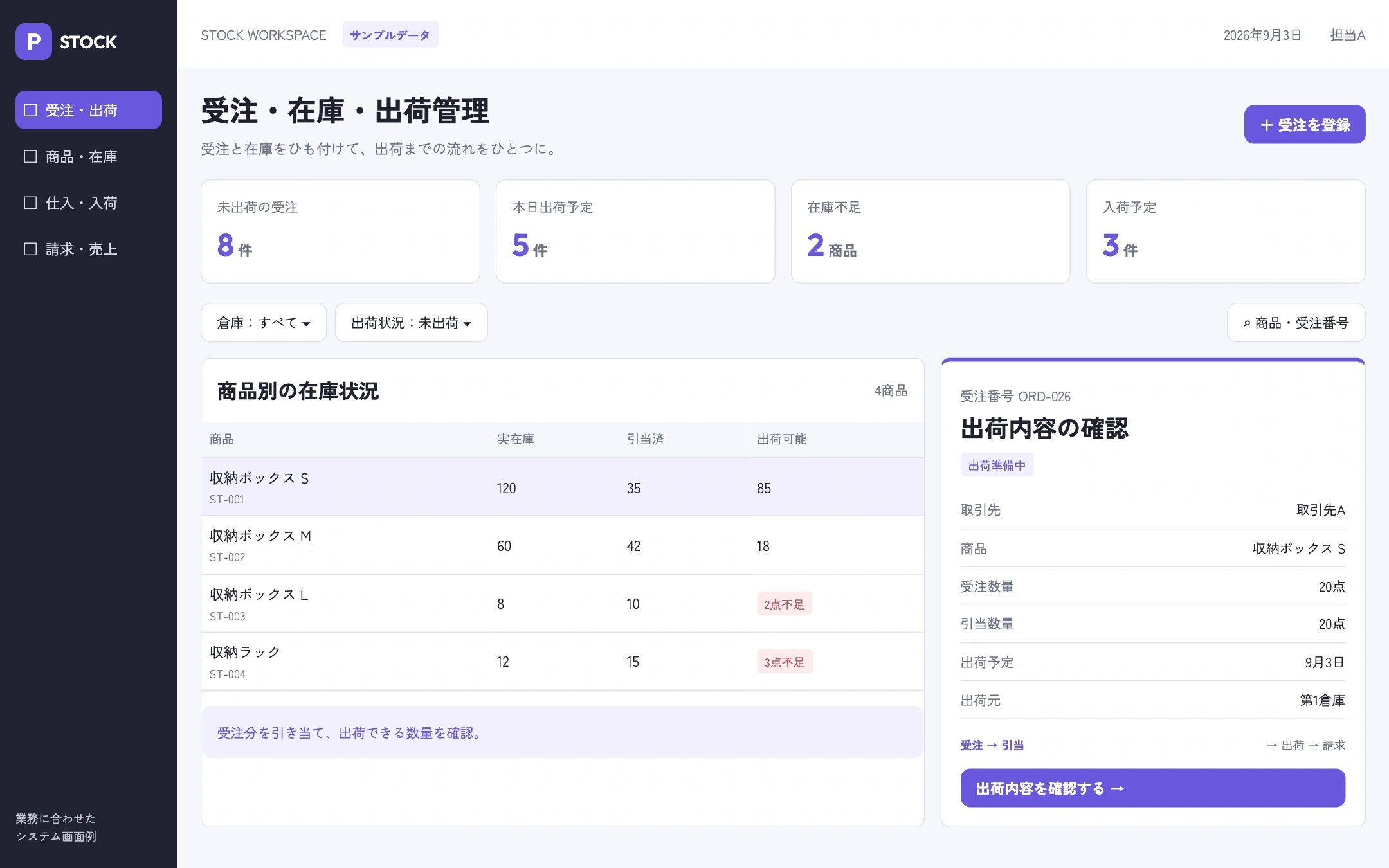Image resolution: width=1389 pixels, height=868 pixels.
Task: Click the 商品・受注番号 search field
Action: click(x=1296, y=323)
